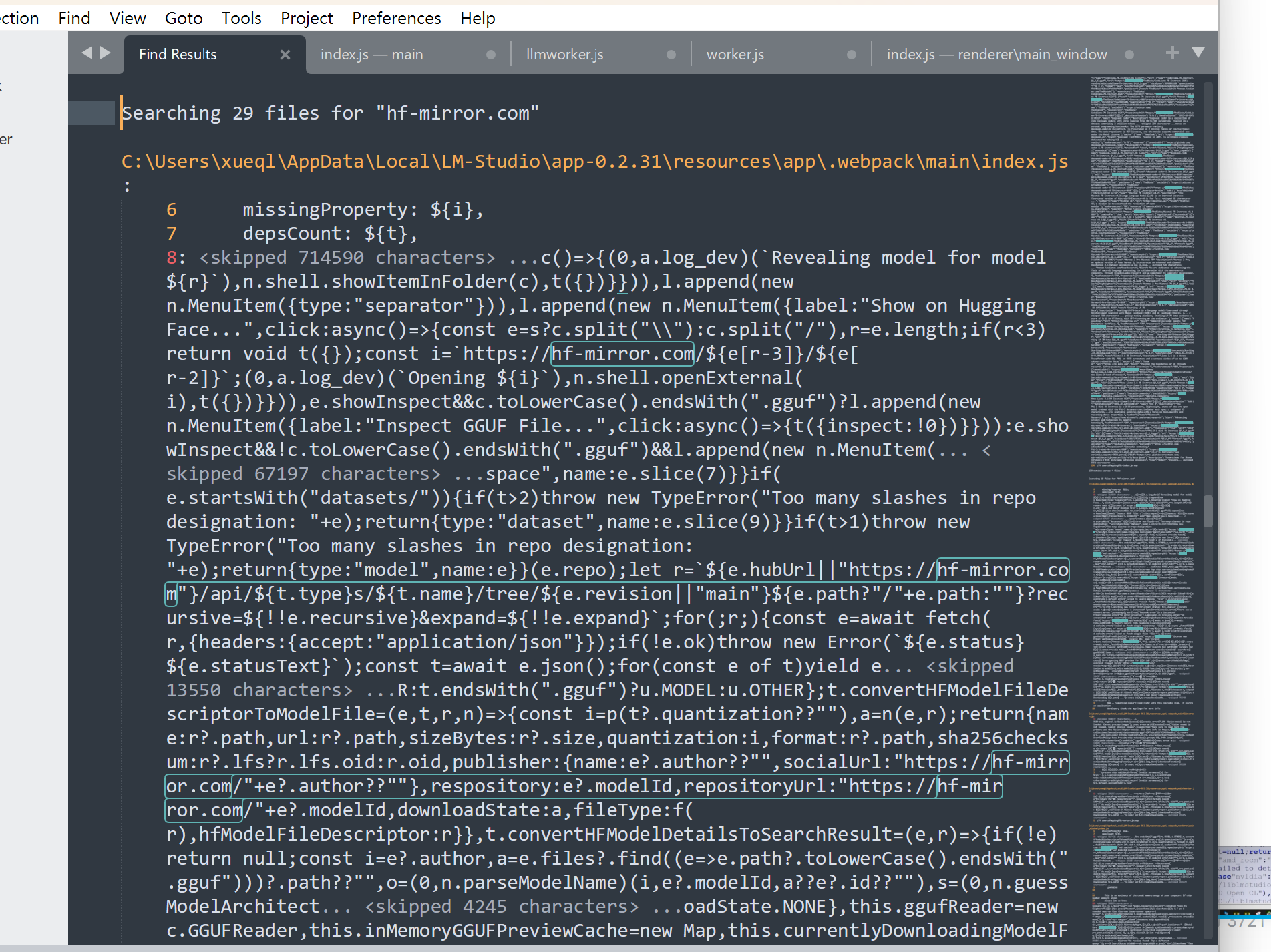Click first highlighted hf-mirror.com match
The width and height of the screenshot is (1271, 952).
click(x=623, y=354)
